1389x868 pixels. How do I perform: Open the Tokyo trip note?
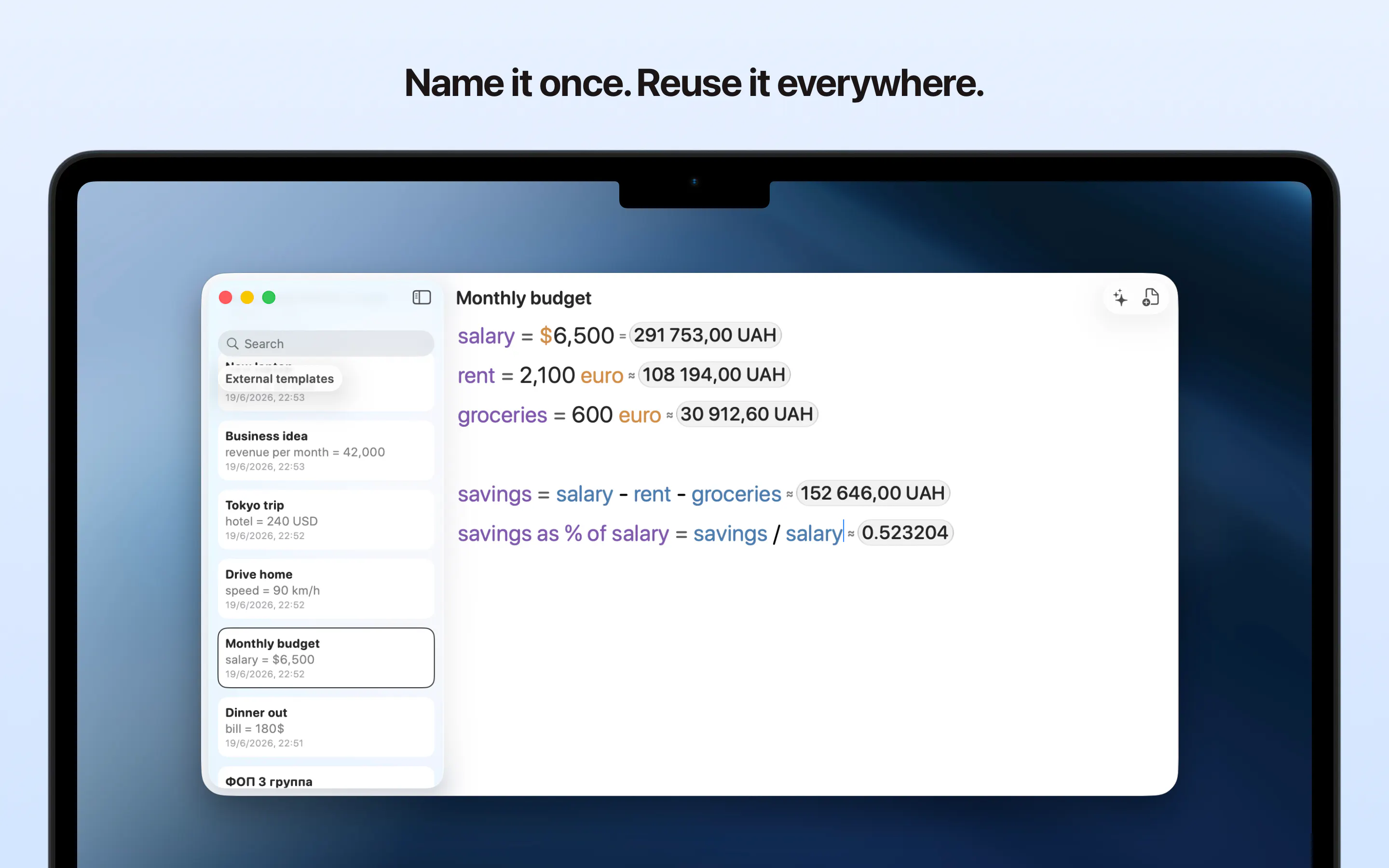click(x=326, y=519)
